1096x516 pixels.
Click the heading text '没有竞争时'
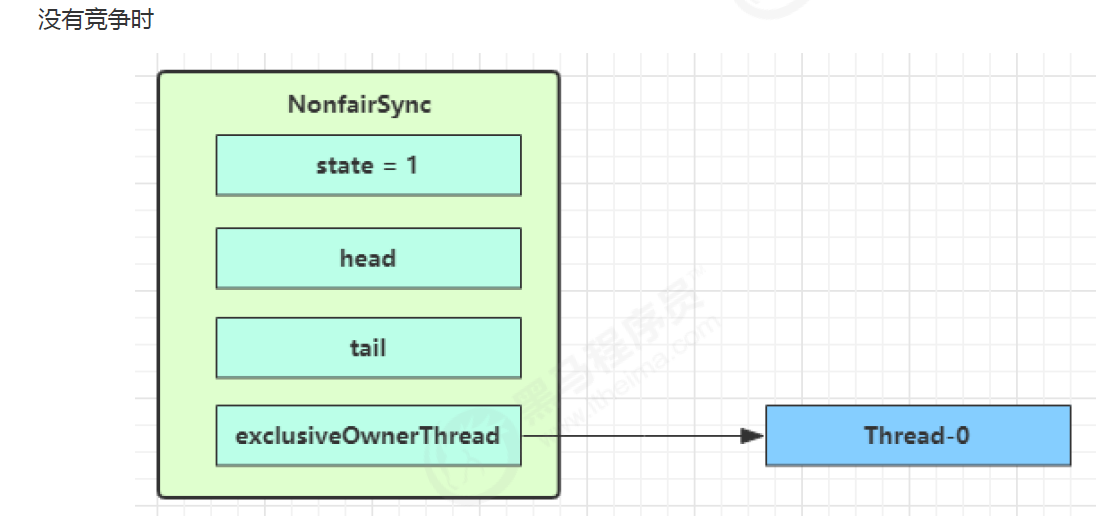[x=95, y=21]
